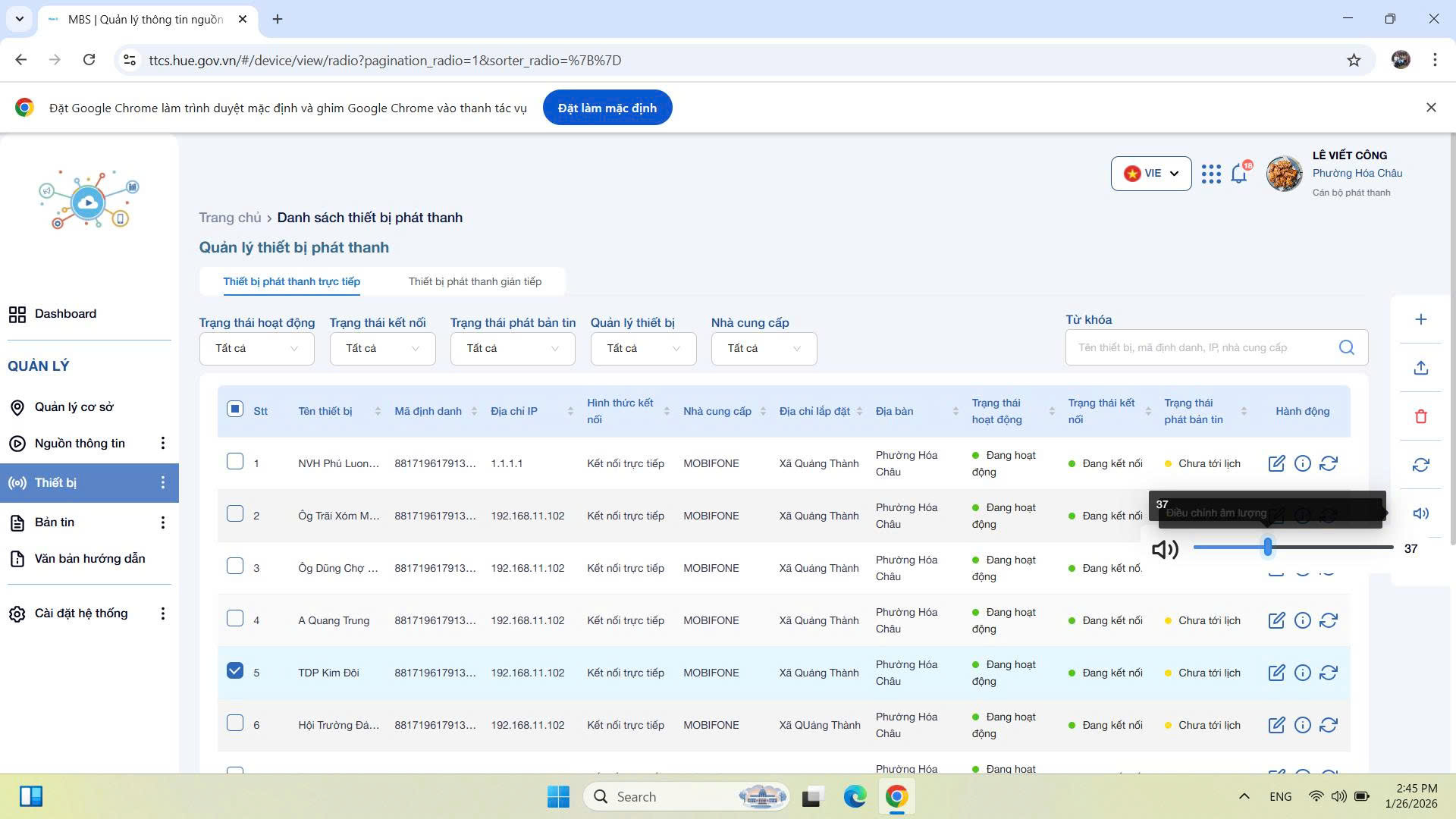Check the row 1 checkbox
Viewport: 1456px width, 819px height.
pos(235,462)
